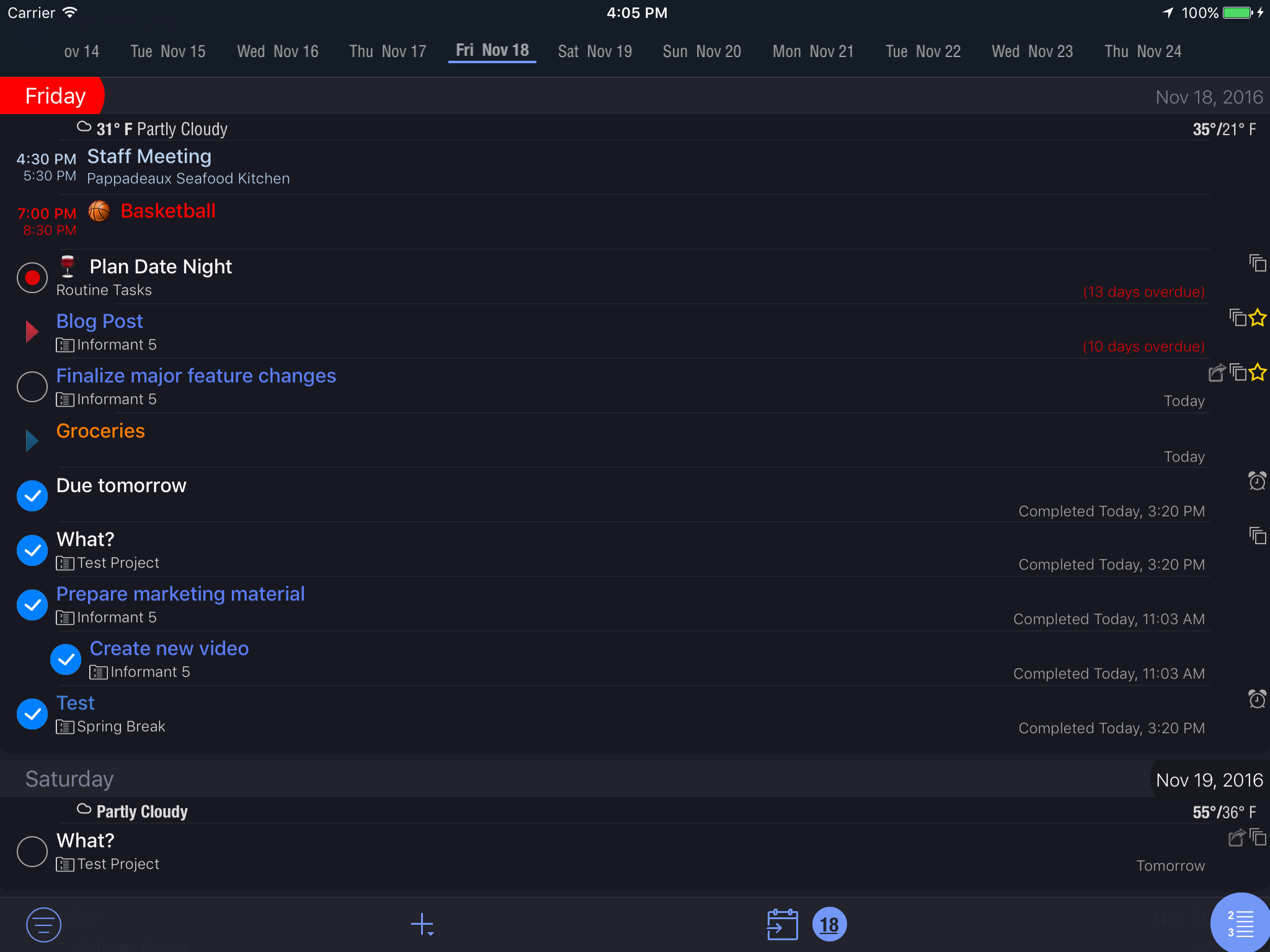Image resolution: width=1270 pixels, height=952 pixels.
Task: Tap the alarm icon on the Test task
Action: pyautogui.click(x=1257, y=699)
